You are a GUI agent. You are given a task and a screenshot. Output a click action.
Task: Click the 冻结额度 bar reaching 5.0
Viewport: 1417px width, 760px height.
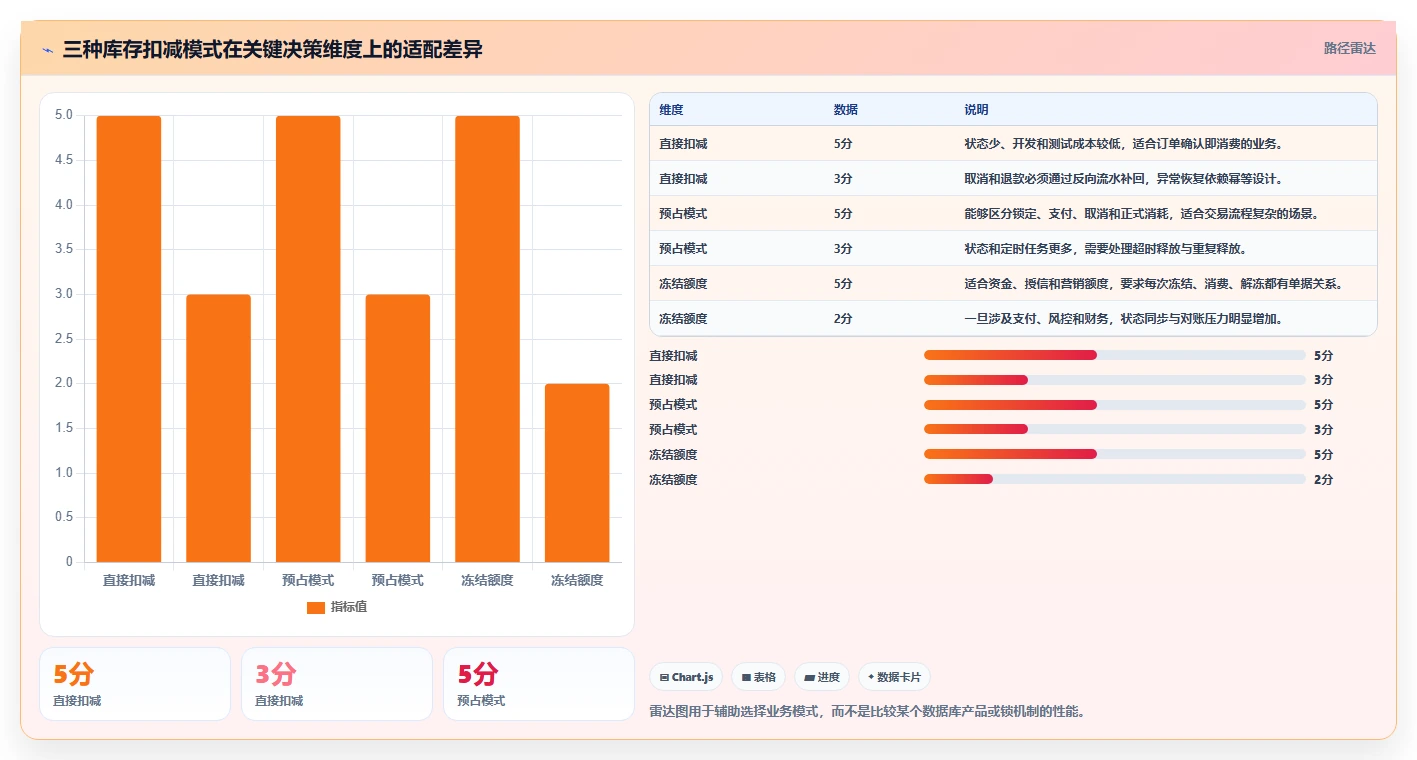(x=487, y=339)
